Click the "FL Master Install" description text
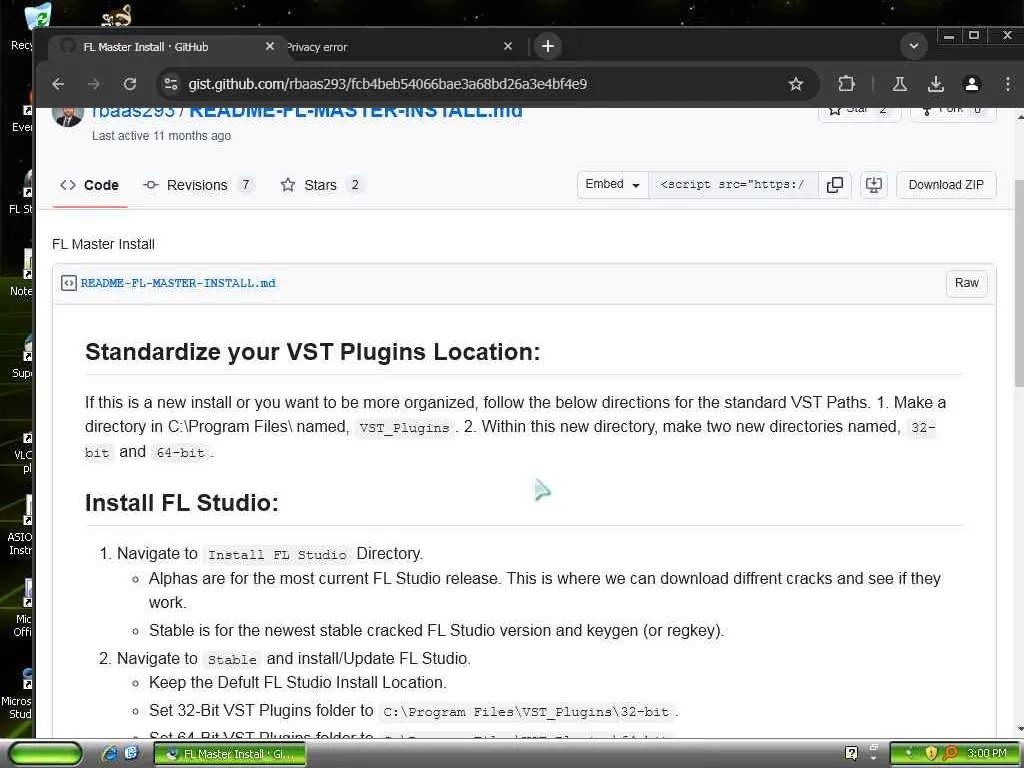Viewport: 1024px width, 768px height. pos(103,244)
